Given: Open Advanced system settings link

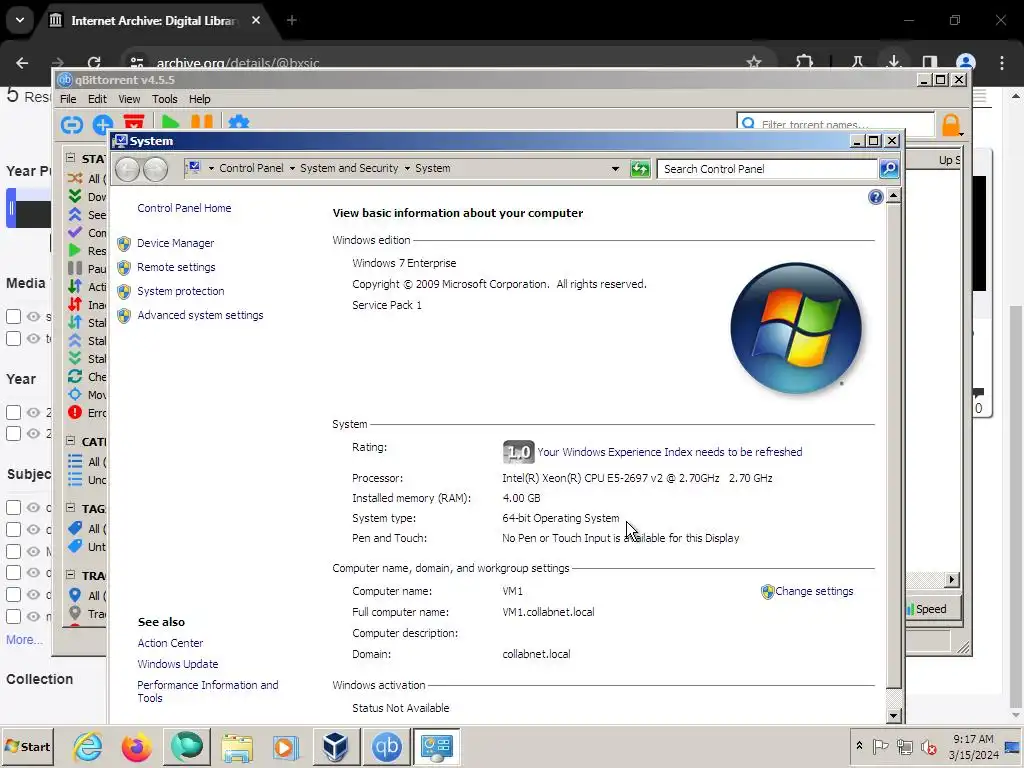Looking at the screenshot, I should tap(200, 315).
